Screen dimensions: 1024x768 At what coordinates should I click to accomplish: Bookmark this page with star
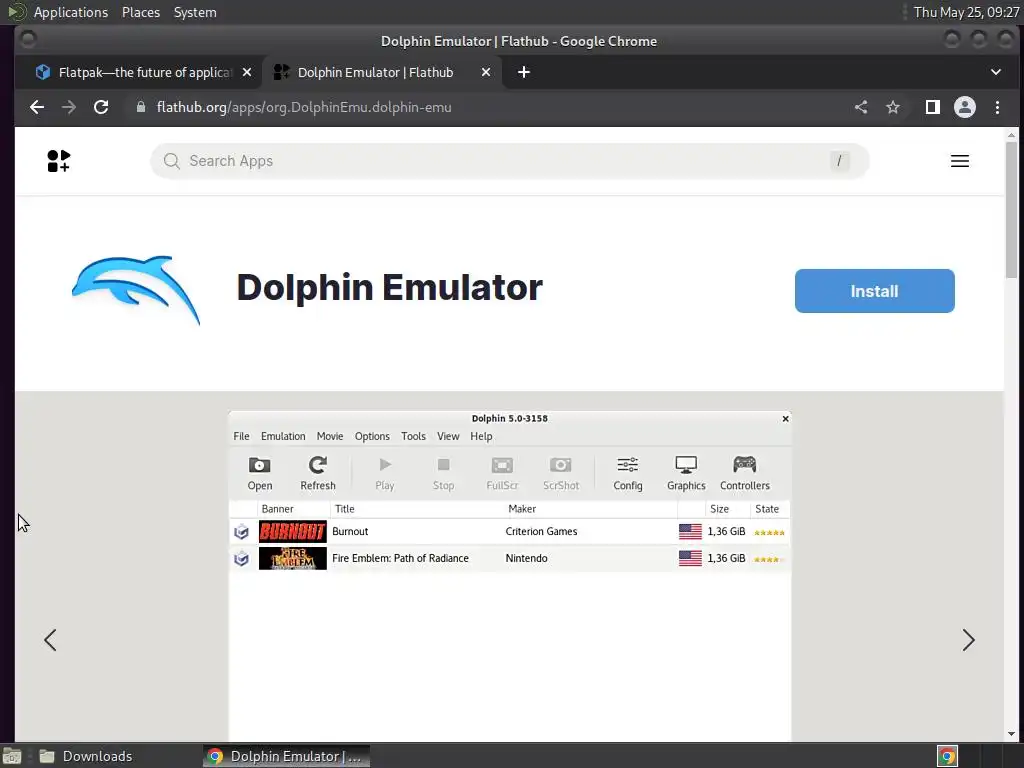[x=893, y=107]
